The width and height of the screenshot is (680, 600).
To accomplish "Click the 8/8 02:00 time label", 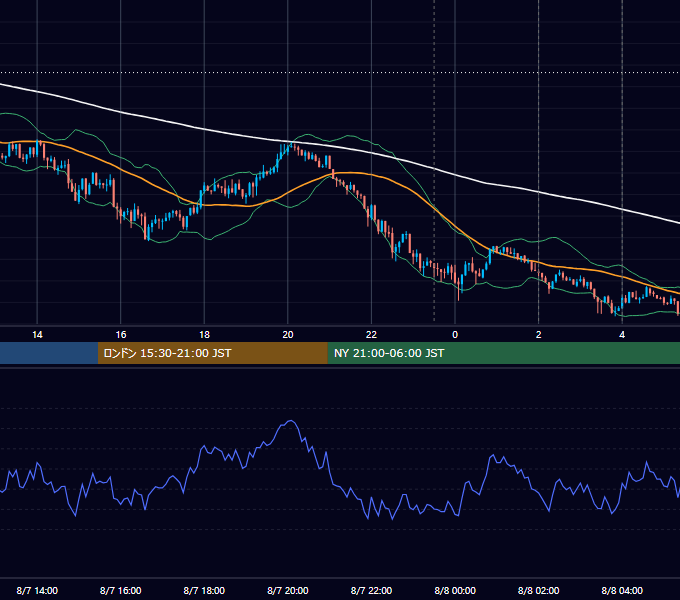I will pyautogui.click(x=539, y=590).
